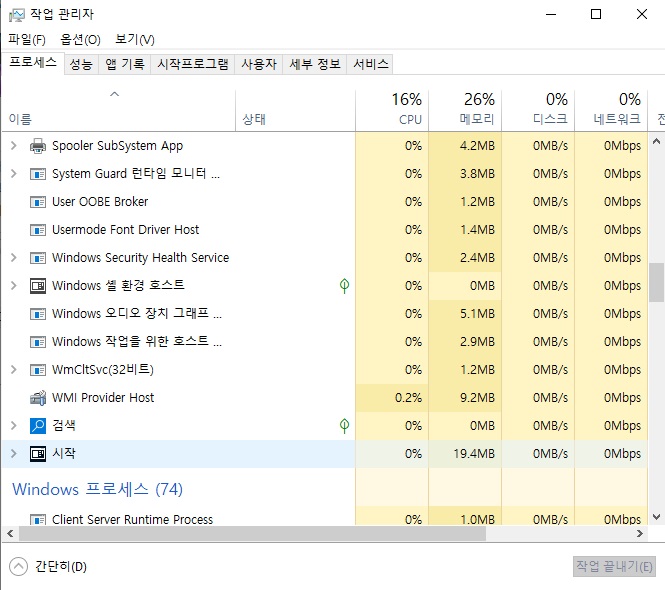Click the 작업 관리자 title bar icon
The image size is (665, 590).
tap(17, 15)
